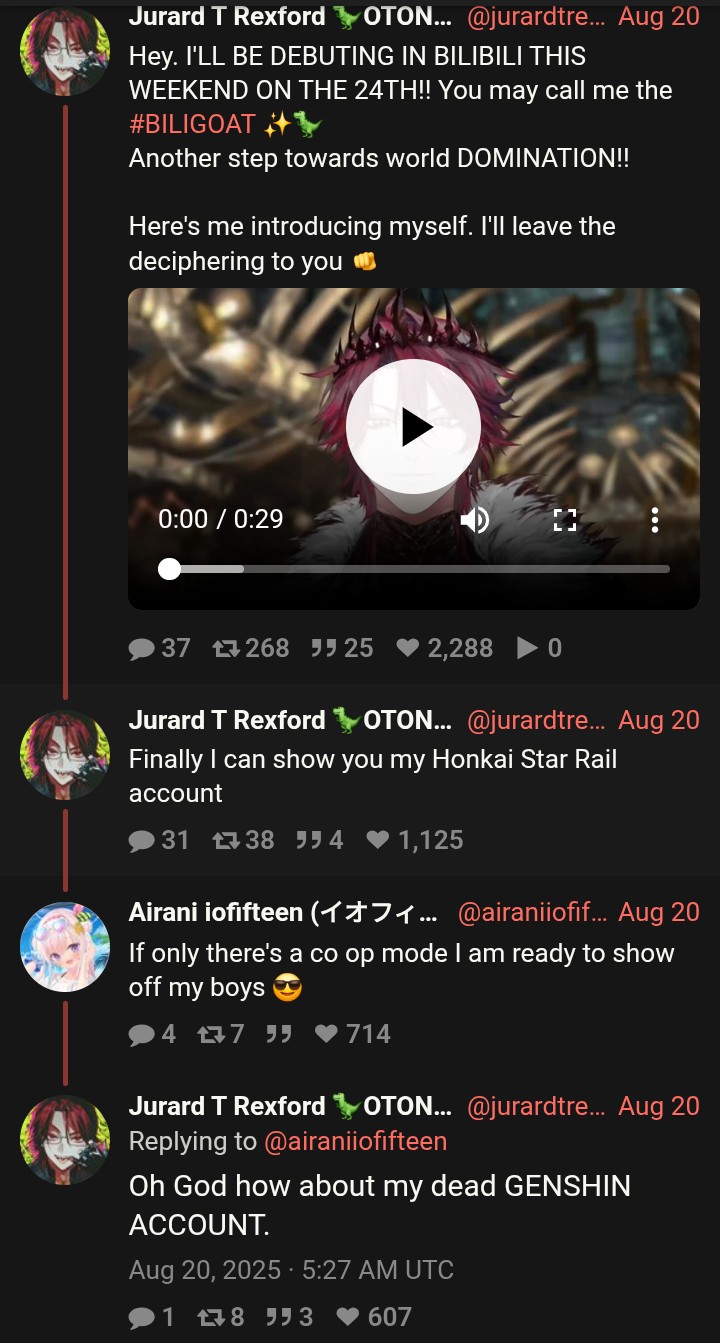Seek along the video progress bar
The image size is (720, 1343).
pyautogui.click(x=414, y=569)
